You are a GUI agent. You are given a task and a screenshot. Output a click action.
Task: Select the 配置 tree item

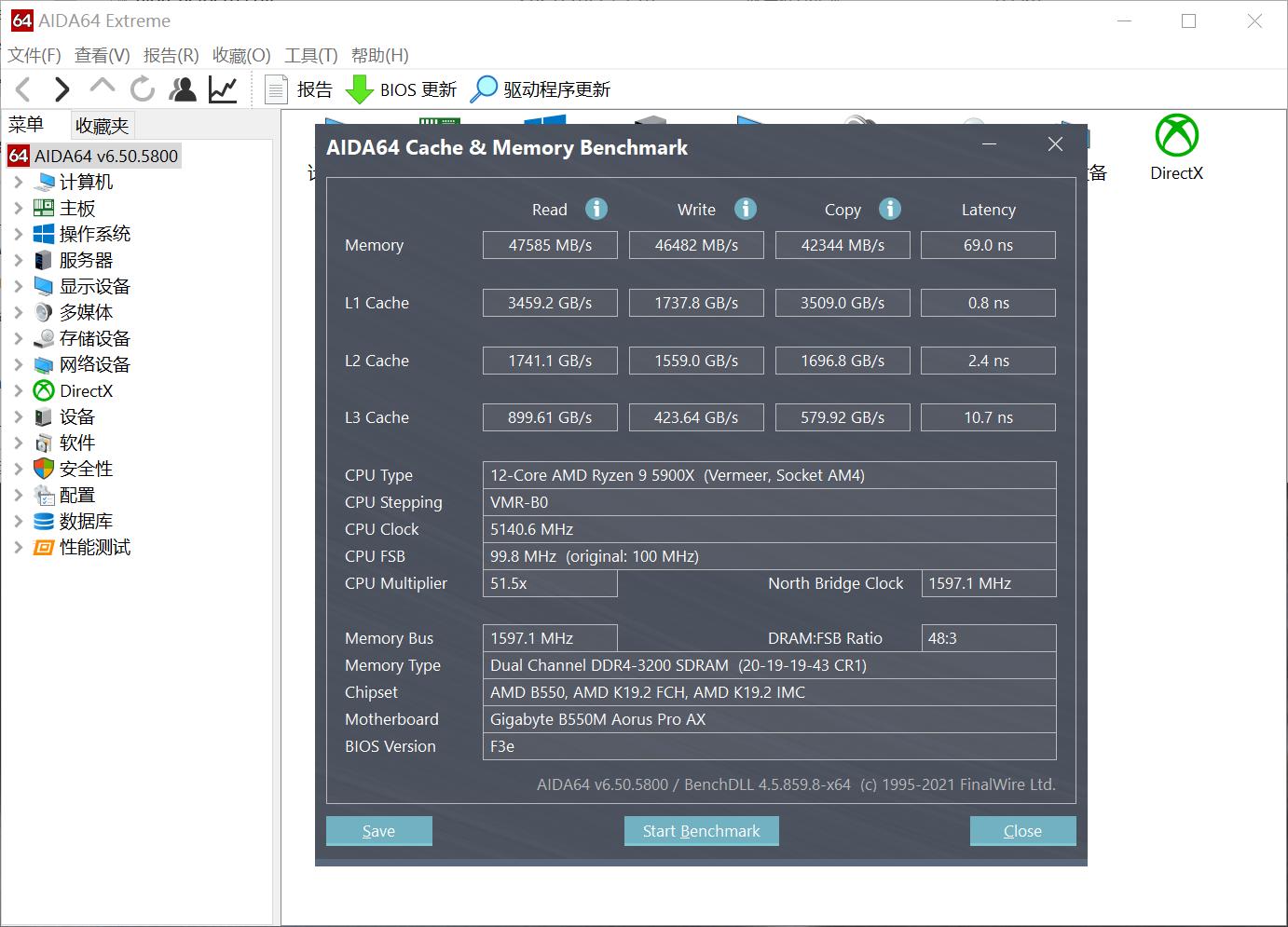pyautogui.click(x=77, y=495)
